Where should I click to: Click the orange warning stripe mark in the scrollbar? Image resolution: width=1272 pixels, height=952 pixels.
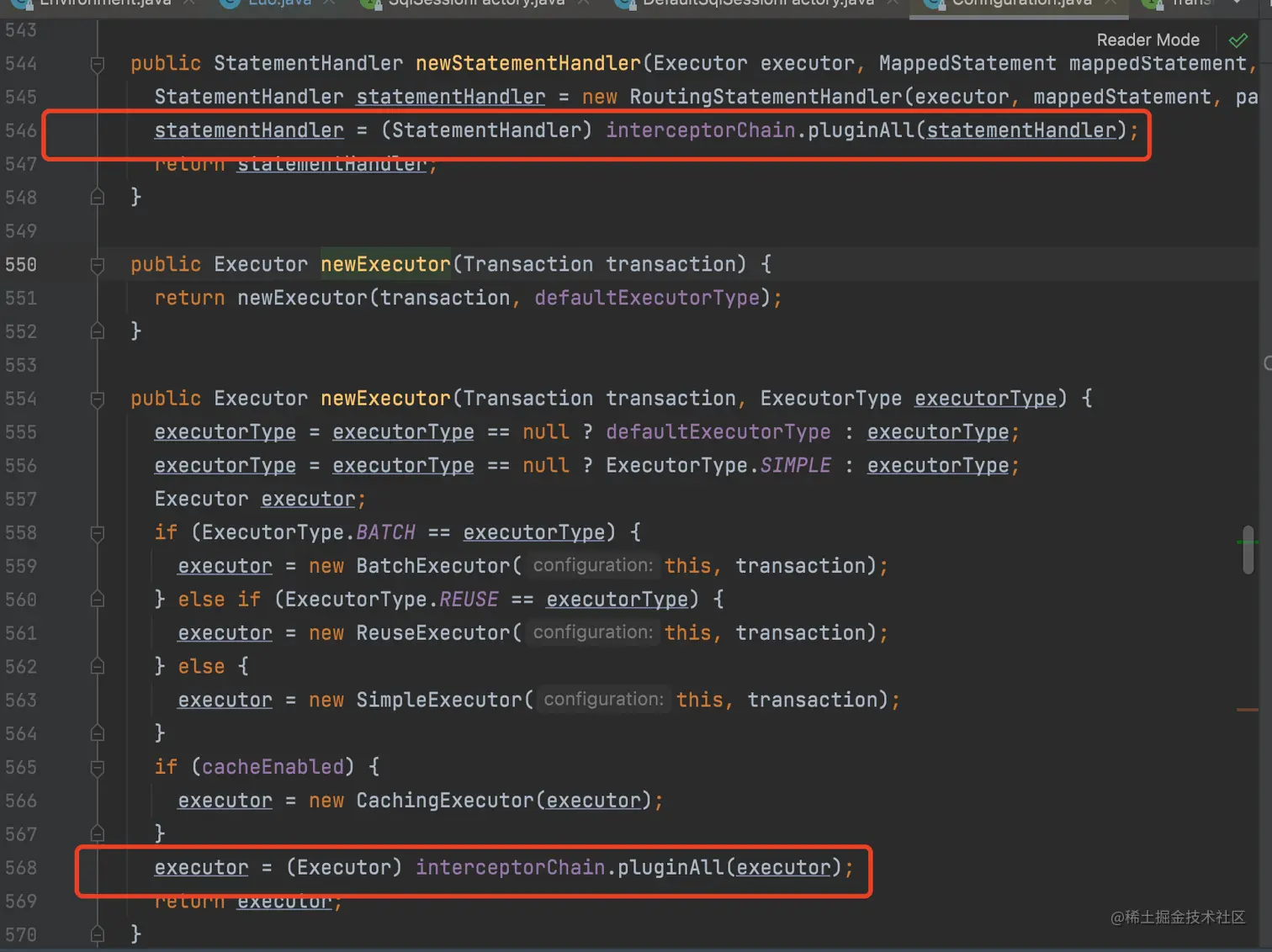point(1247,710)
